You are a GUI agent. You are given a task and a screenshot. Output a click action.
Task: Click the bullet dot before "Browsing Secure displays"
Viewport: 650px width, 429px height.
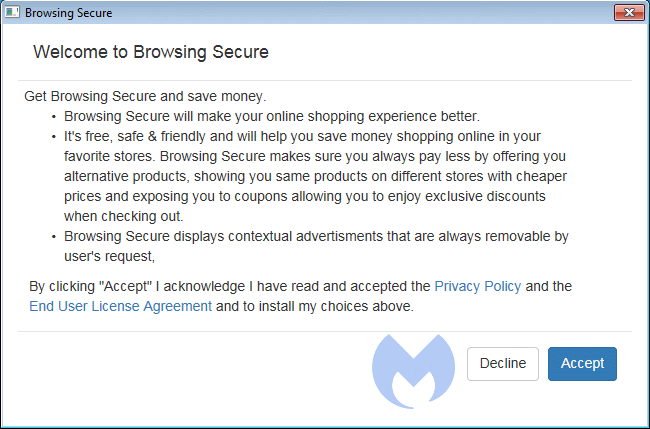[x=54, y=237]
